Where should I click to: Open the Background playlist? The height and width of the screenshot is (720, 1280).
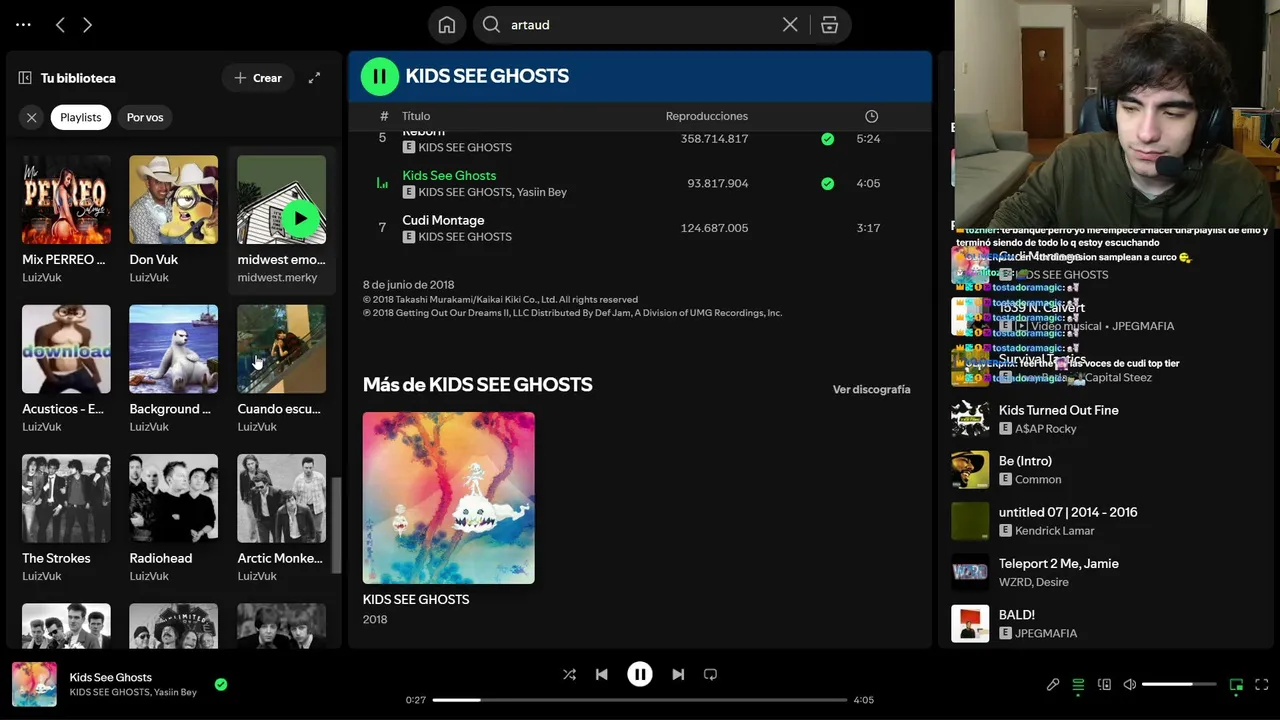point(173,369)
